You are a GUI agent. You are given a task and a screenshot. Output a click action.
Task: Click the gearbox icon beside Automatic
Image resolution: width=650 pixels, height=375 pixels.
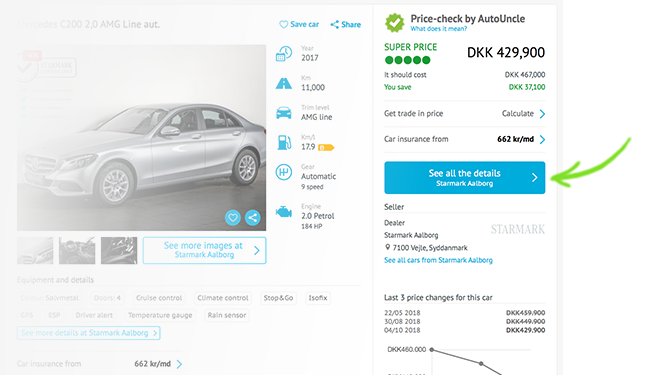pyautogui.click(x=284, y=172)
